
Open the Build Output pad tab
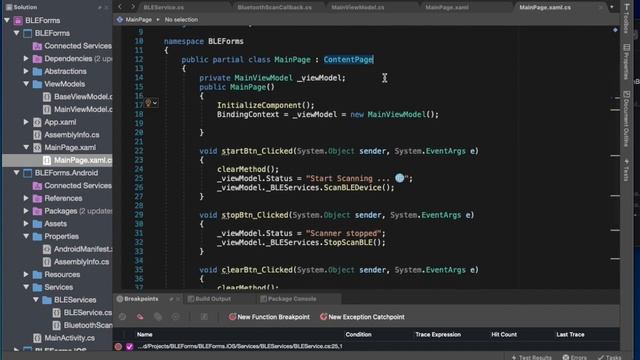209,299
